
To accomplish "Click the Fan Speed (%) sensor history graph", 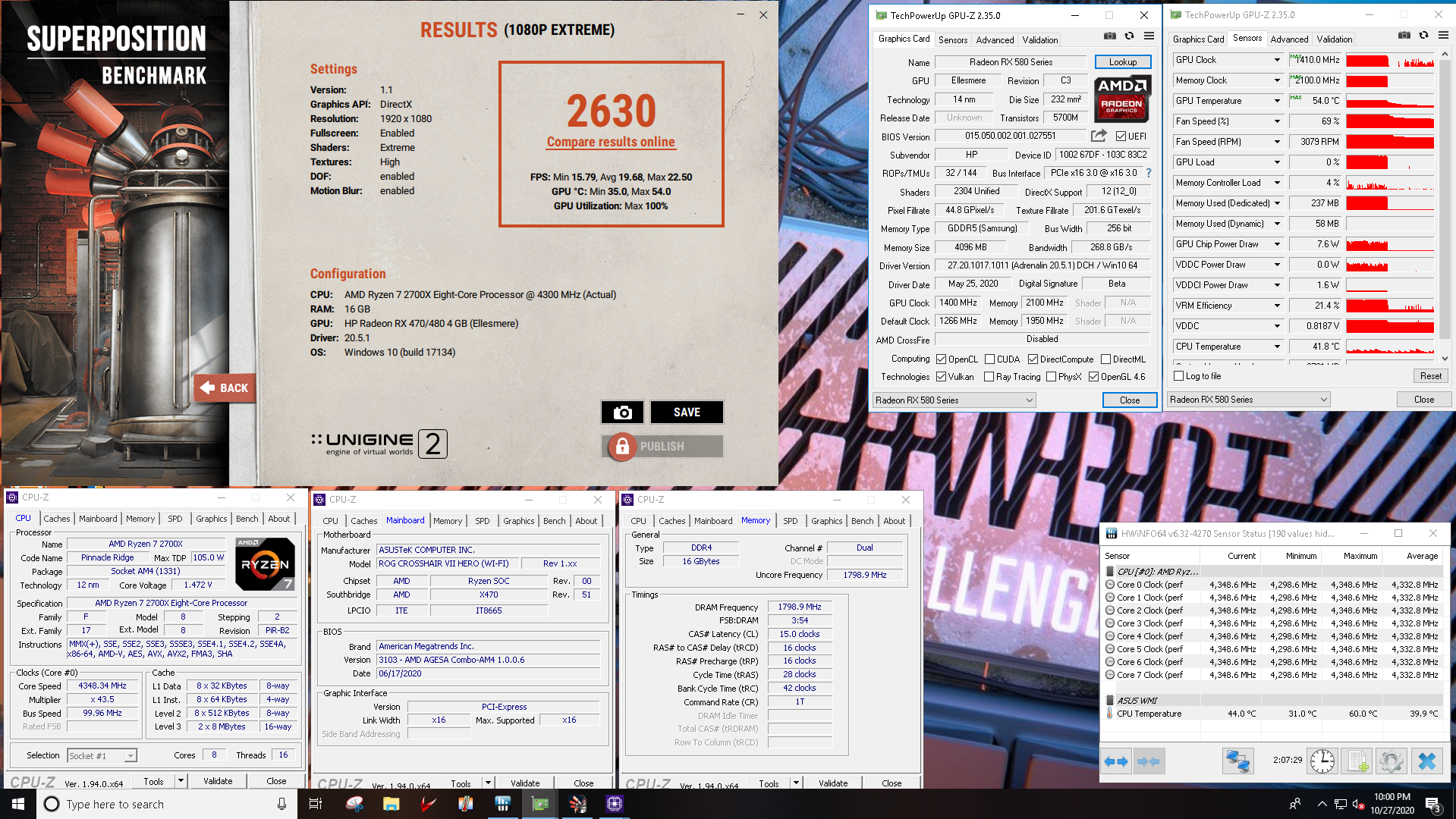I will click(1390, 121).
